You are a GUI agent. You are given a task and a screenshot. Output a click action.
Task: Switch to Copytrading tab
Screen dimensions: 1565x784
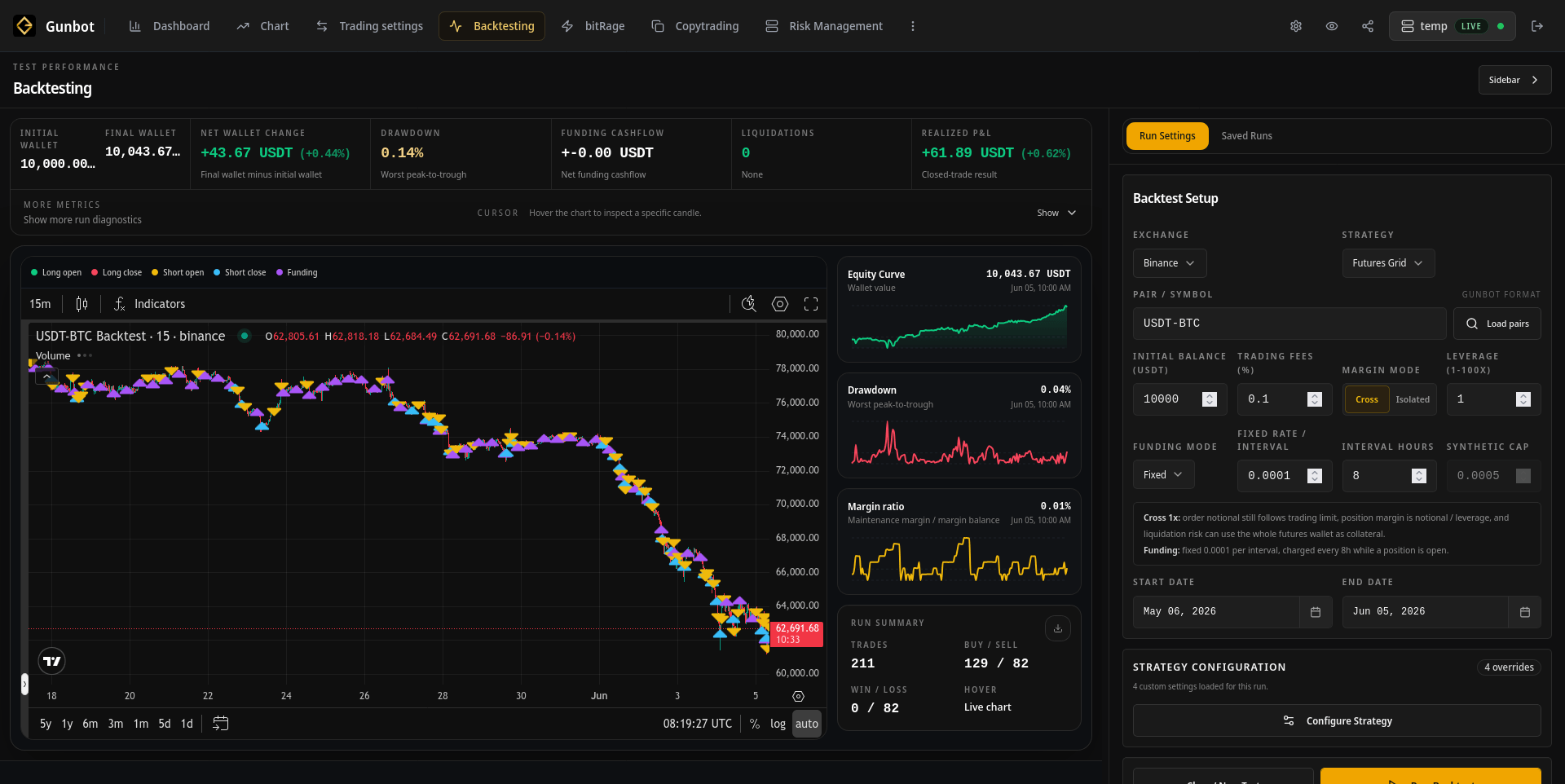pyautogui.click(x=695, y=26)
